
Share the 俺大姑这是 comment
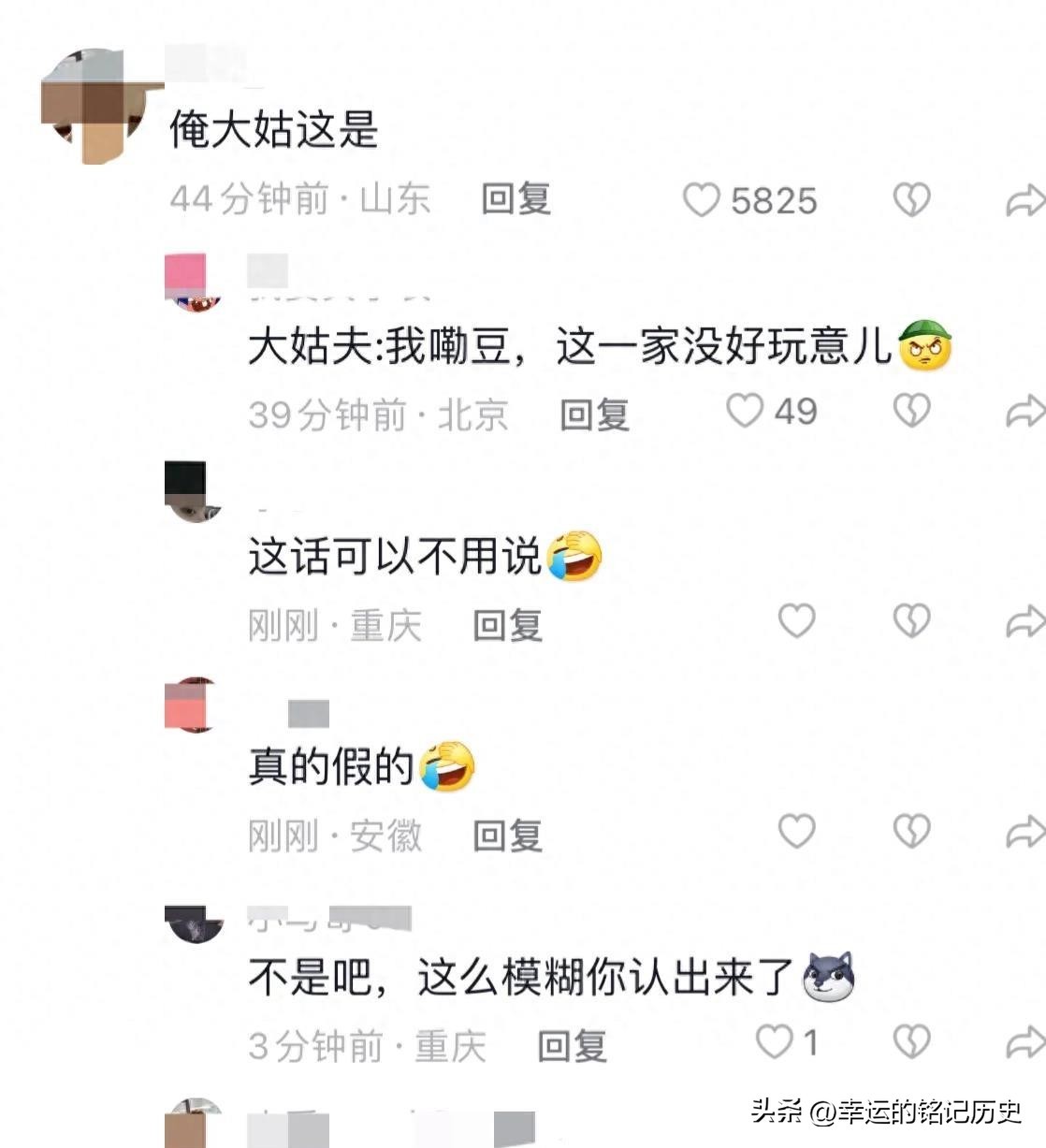(1024, 199)
